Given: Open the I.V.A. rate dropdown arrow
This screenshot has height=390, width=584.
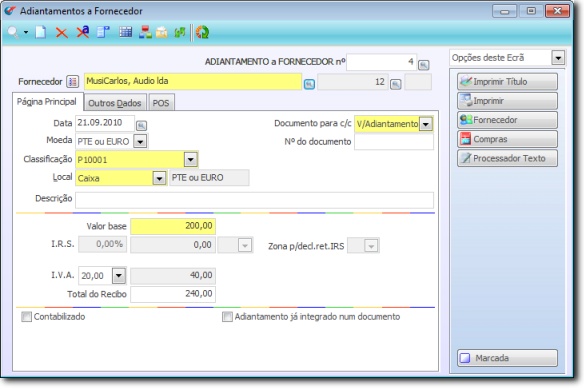Looking at the screenshot, I should click(x=119, y=276).
